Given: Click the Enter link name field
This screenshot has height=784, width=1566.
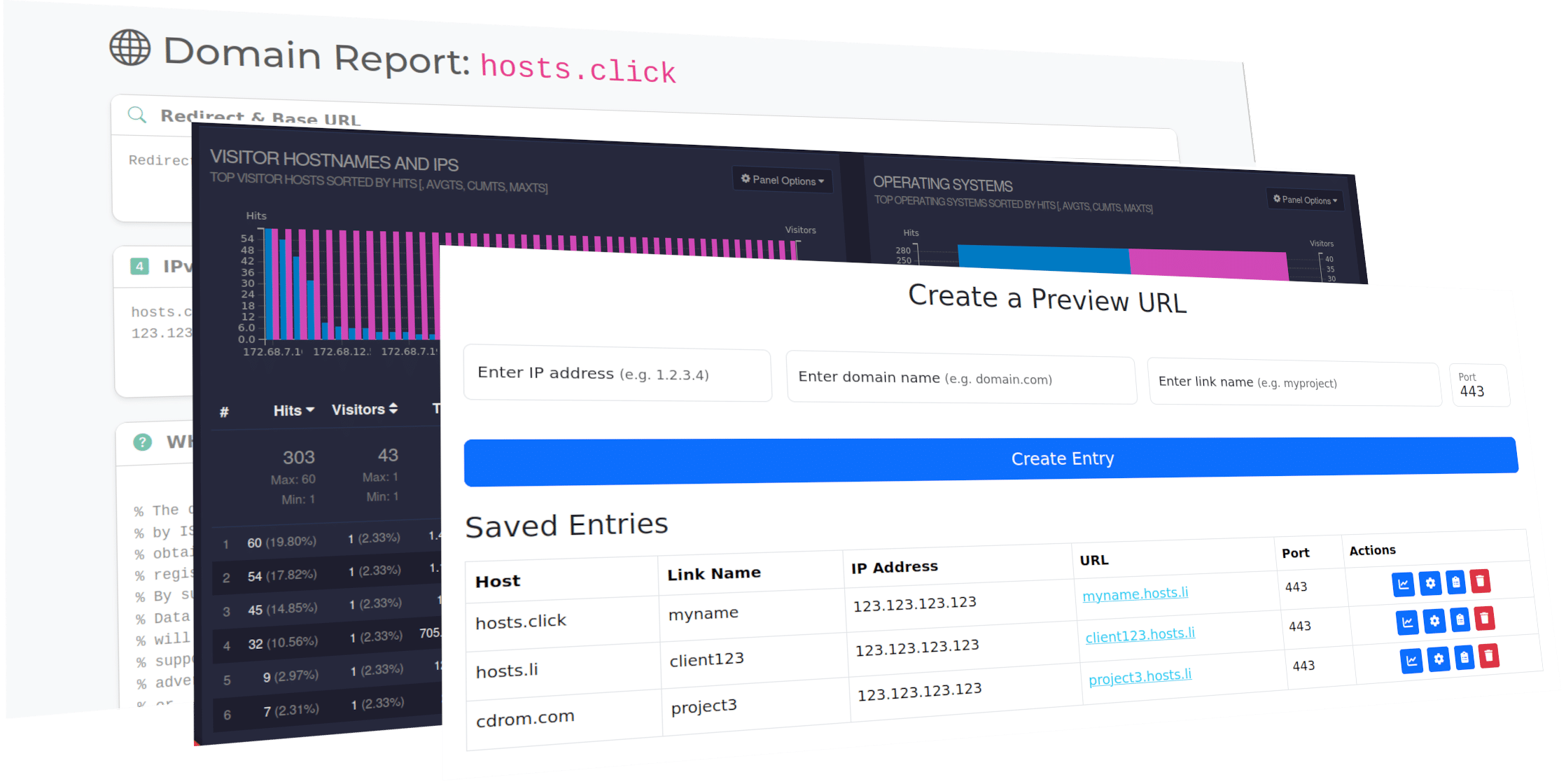Looking at the screenshot, I should pyautogui.click(x=1294, y=383).
